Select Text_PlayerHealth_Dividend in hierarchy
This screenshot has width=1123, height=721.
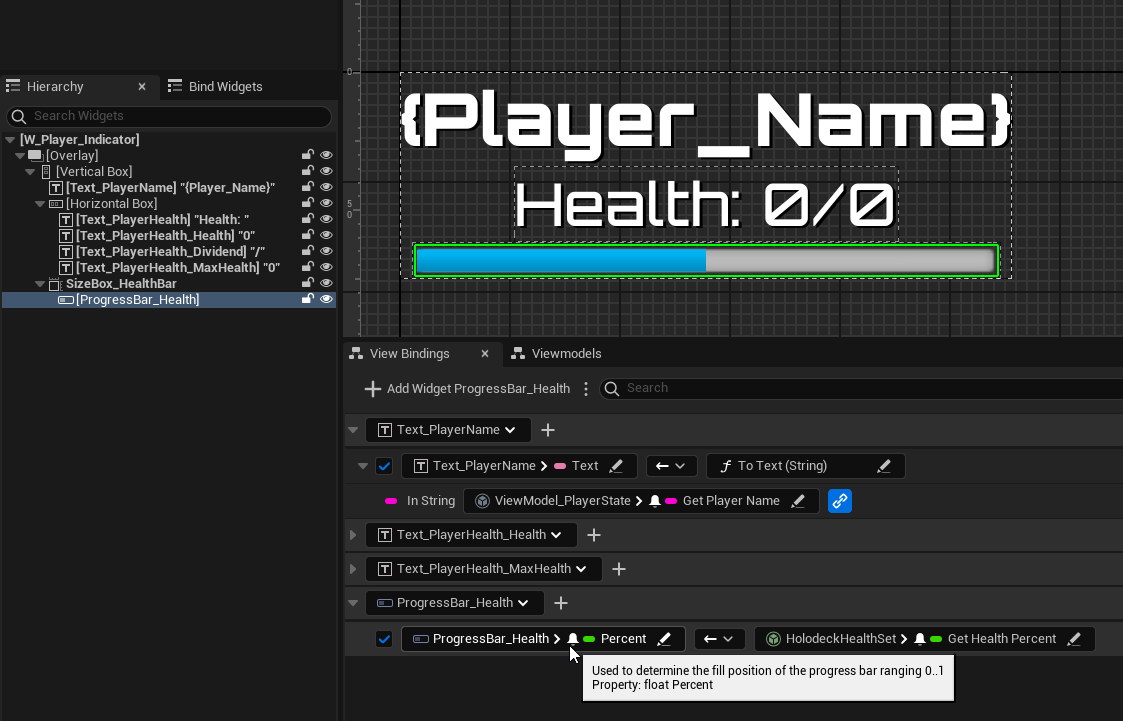tap(170, 251)
